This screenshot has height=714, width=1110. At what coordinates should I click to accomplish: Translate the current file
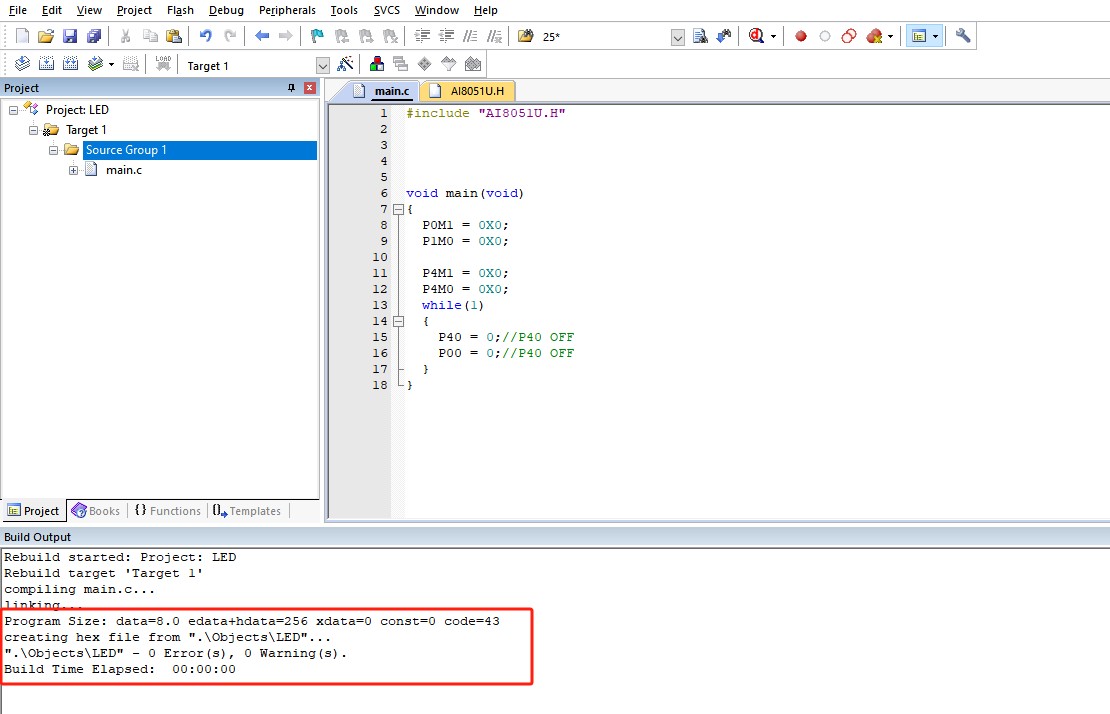22,64
